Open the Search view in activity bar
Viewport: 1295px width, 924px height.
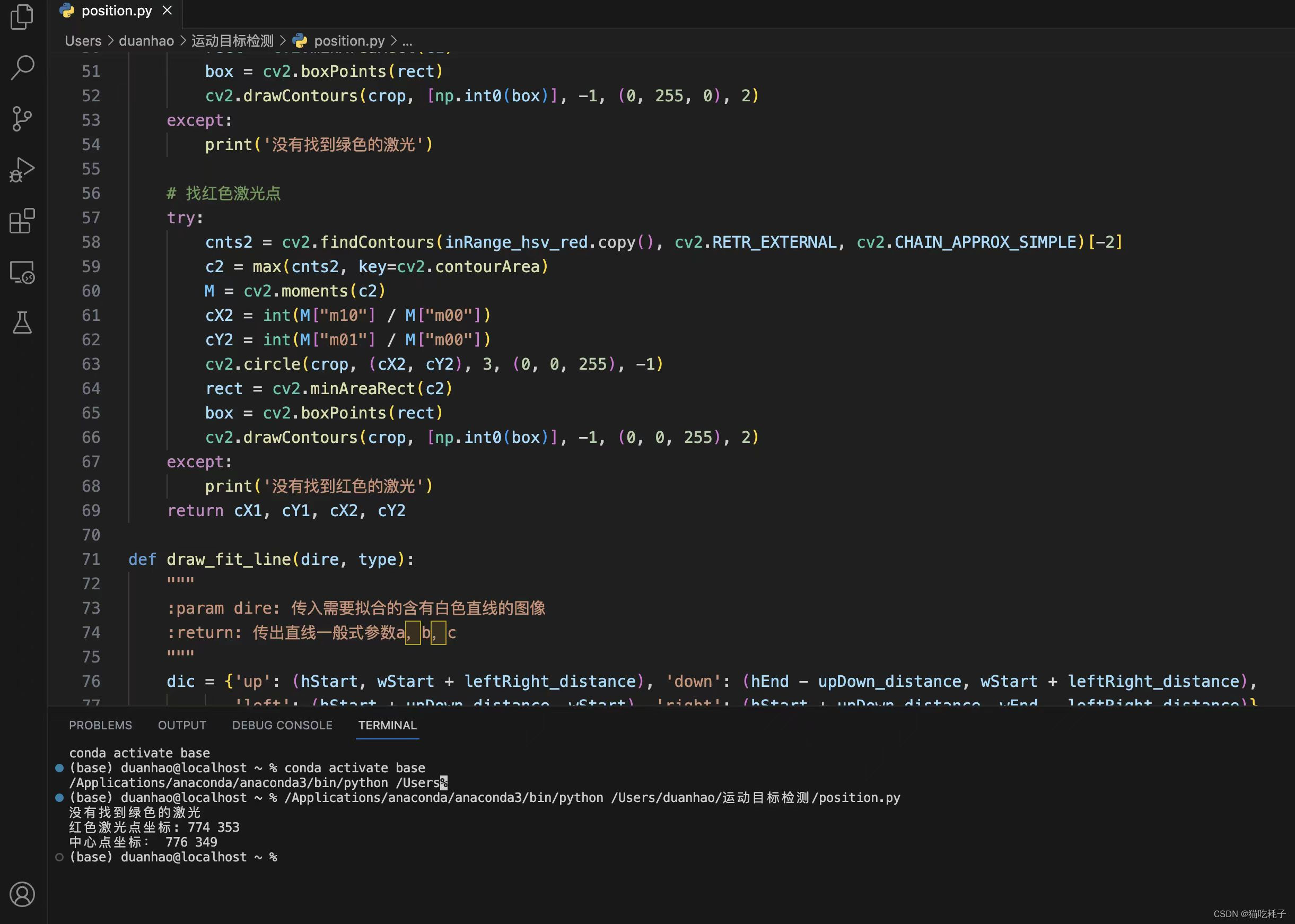(x=22, y=67)
